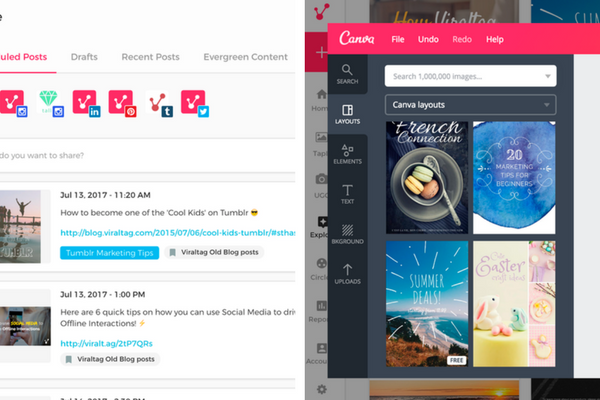Select the Layouts panel in Canva

coord(347,114)
